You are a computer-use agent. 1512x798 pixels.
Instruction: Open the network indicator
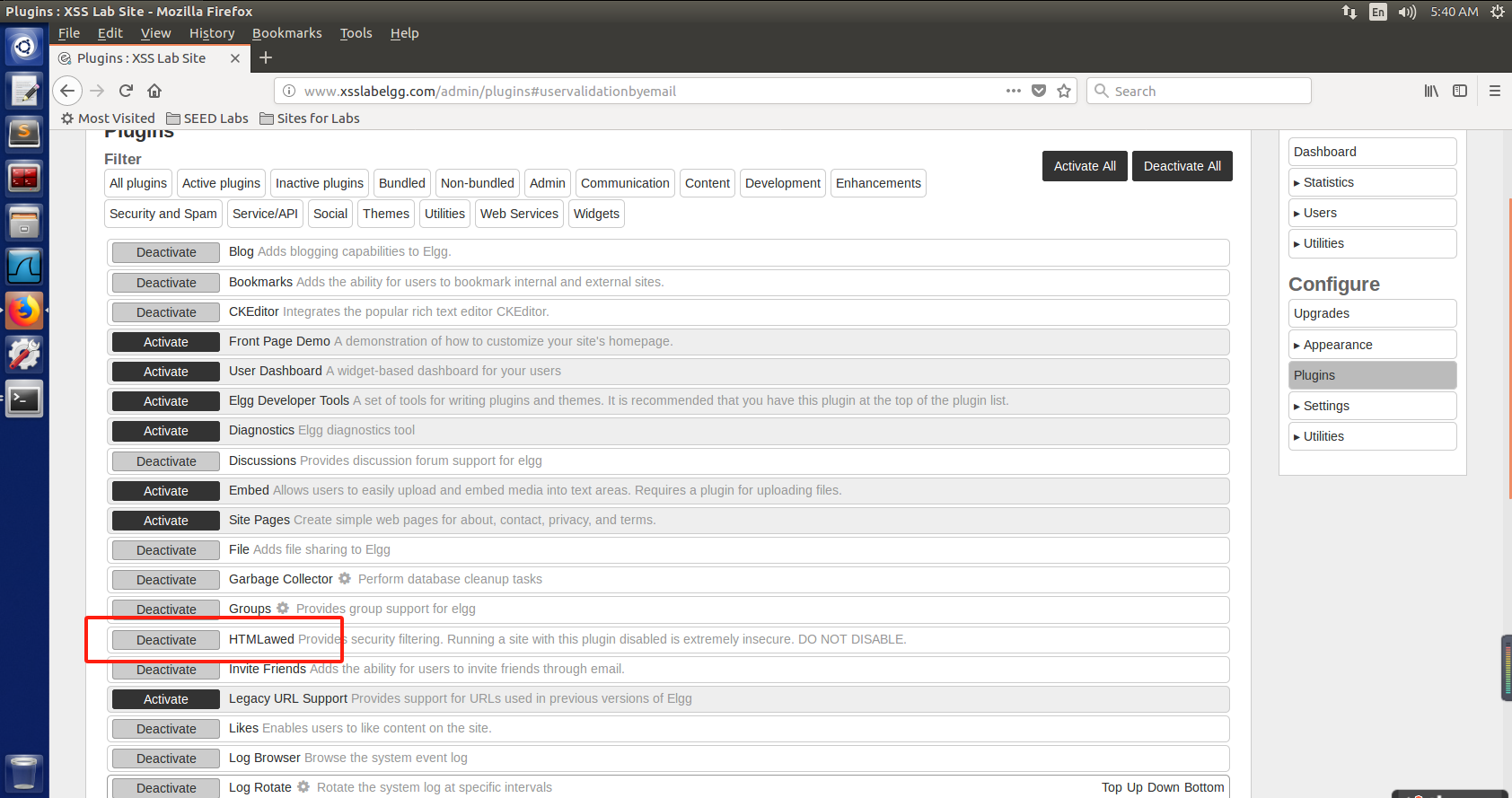(1349, 12)
